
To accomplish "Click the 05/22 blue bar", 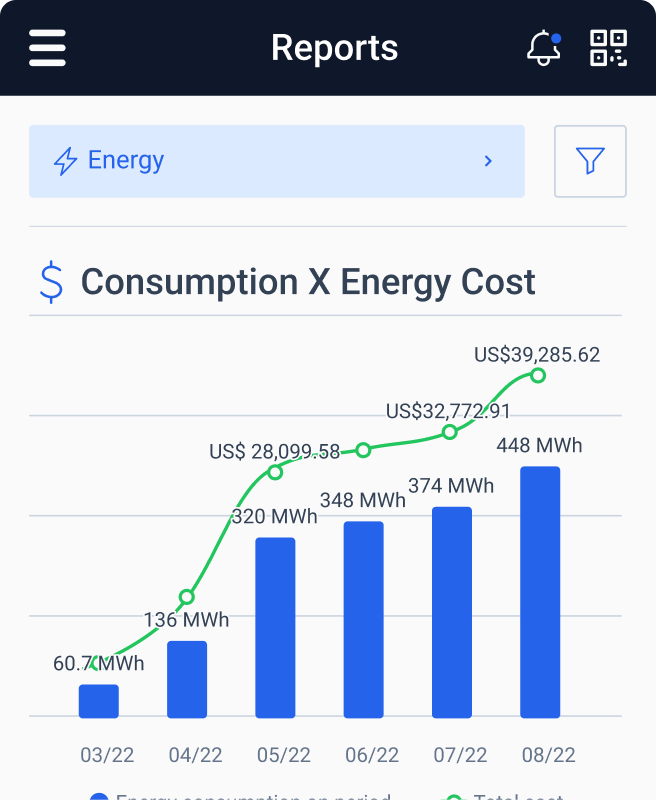I will coord(275,627).
